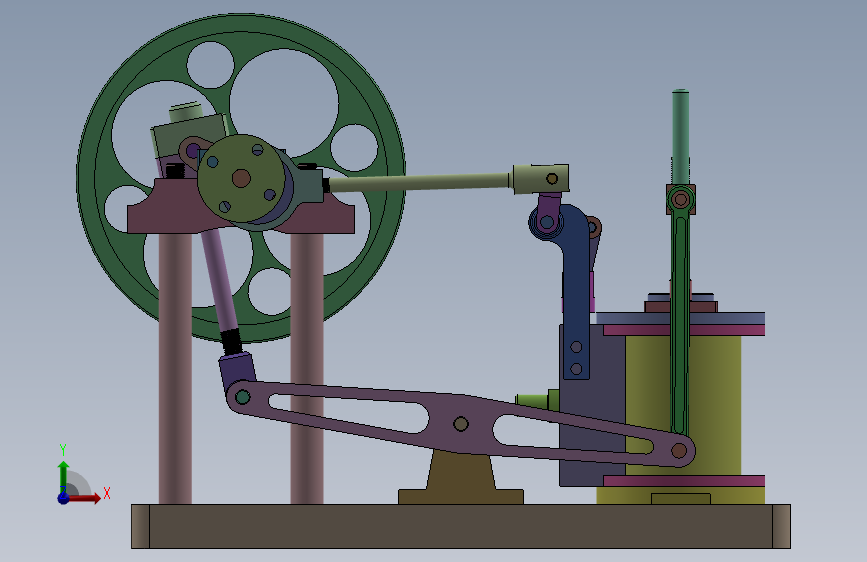867x562 pixels.
Task: Click the pin at the beam's right end
Action: [679, 451]
